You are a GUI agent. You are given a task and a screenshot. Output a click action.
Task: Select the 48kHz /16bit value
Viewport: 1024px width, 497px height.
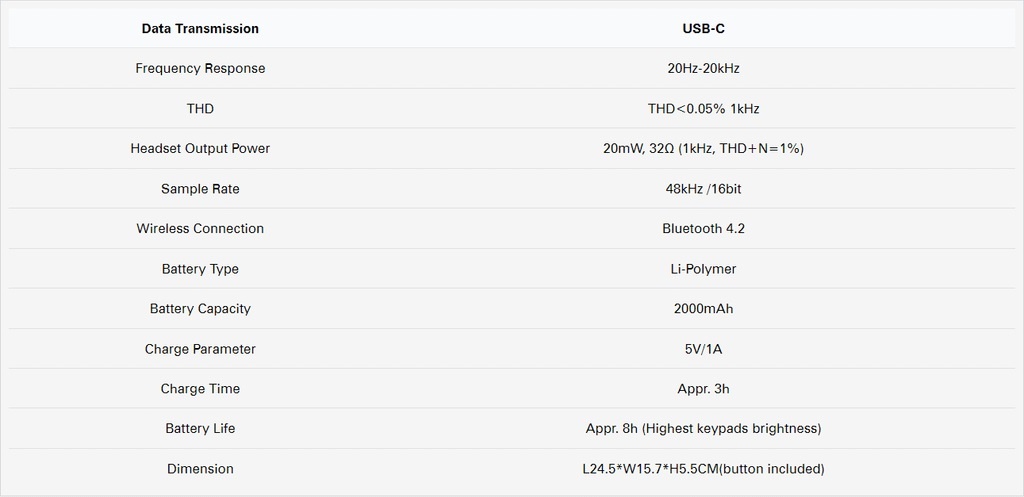pyautogui.click(x=703, y=189)
